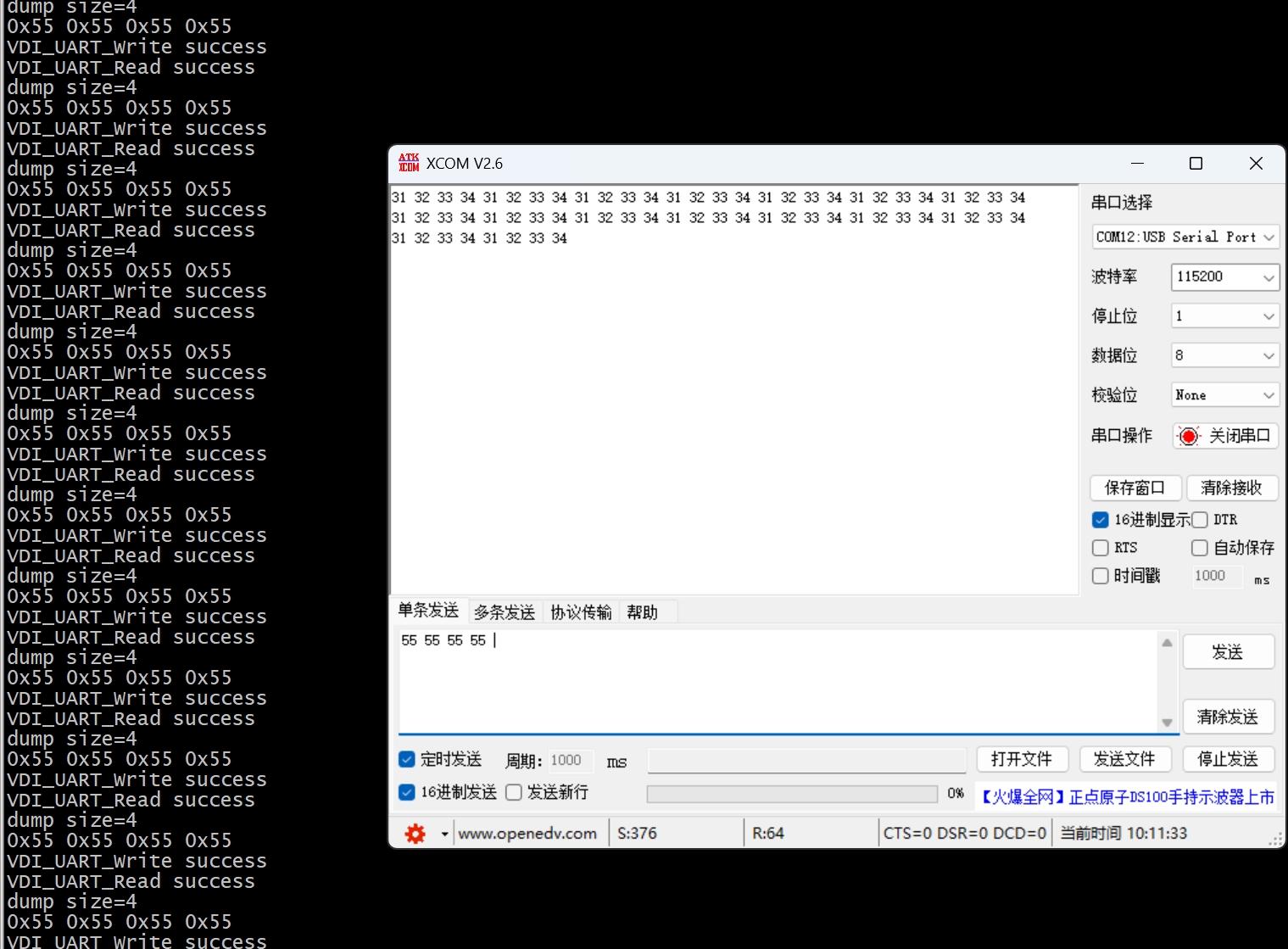Switch to the 协议传输 tab

[581, 612]
